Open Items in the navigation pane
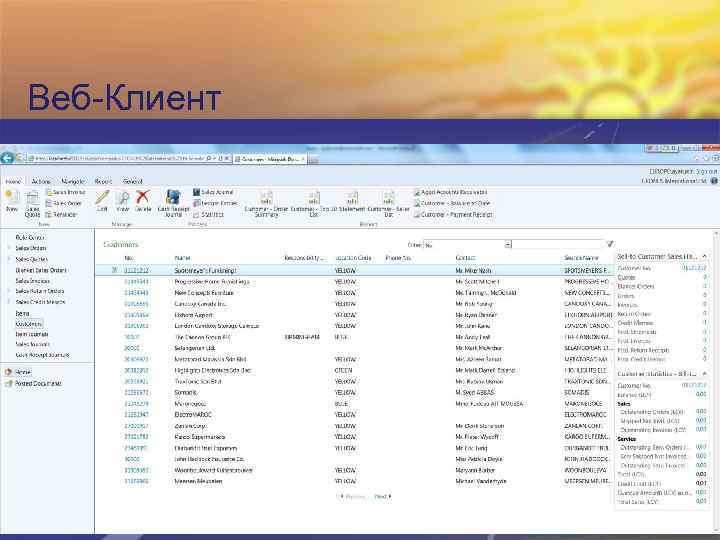Image resolution: width=720 pixels, height=540 pixels. tap(22, 313)
